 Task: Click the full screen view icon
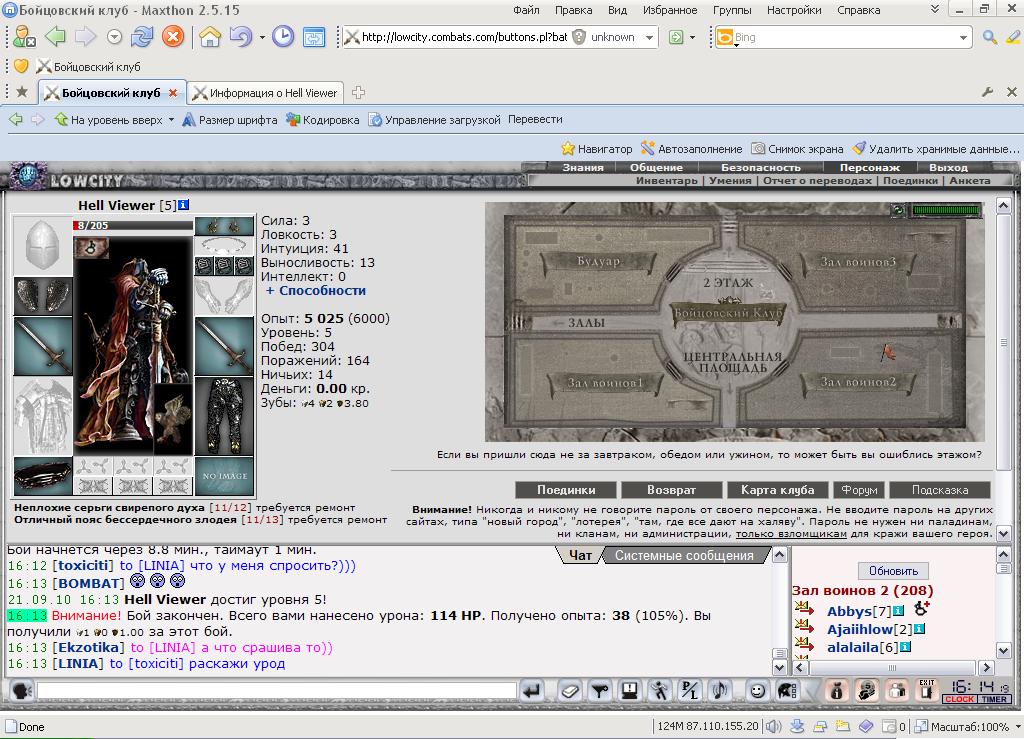[313, 37]
